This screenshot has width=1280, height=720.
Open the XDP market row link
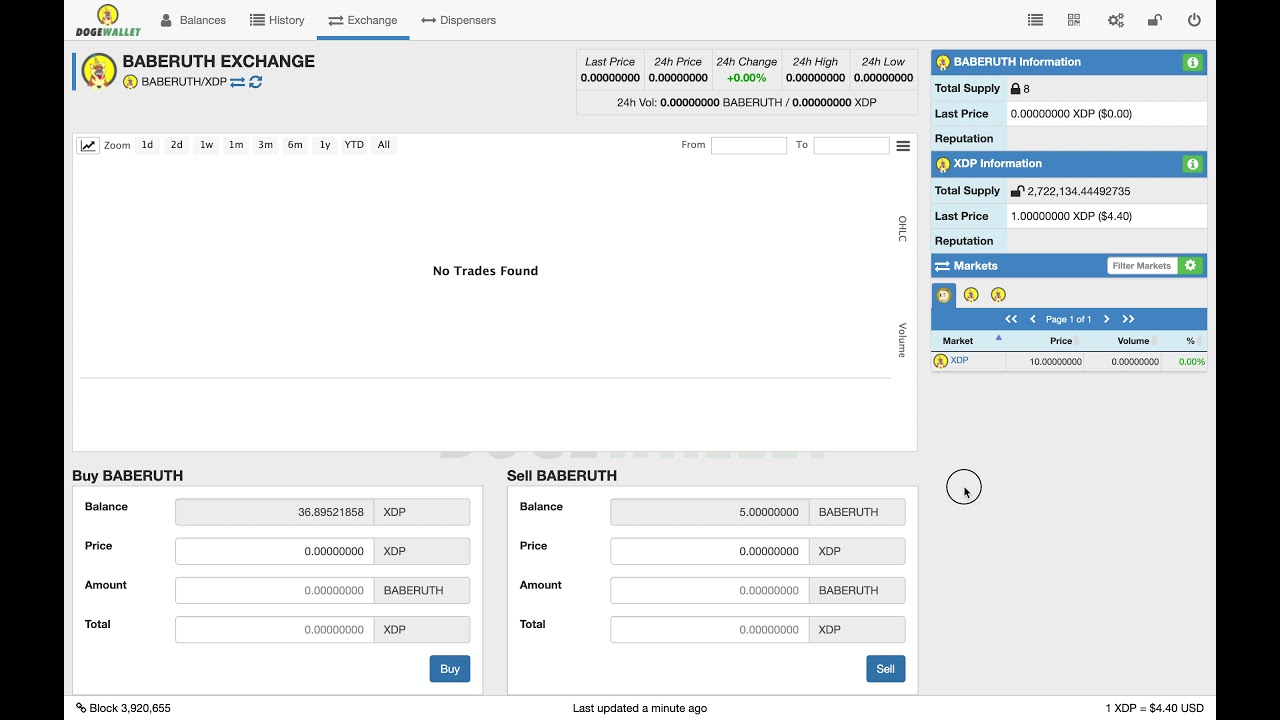959,361
